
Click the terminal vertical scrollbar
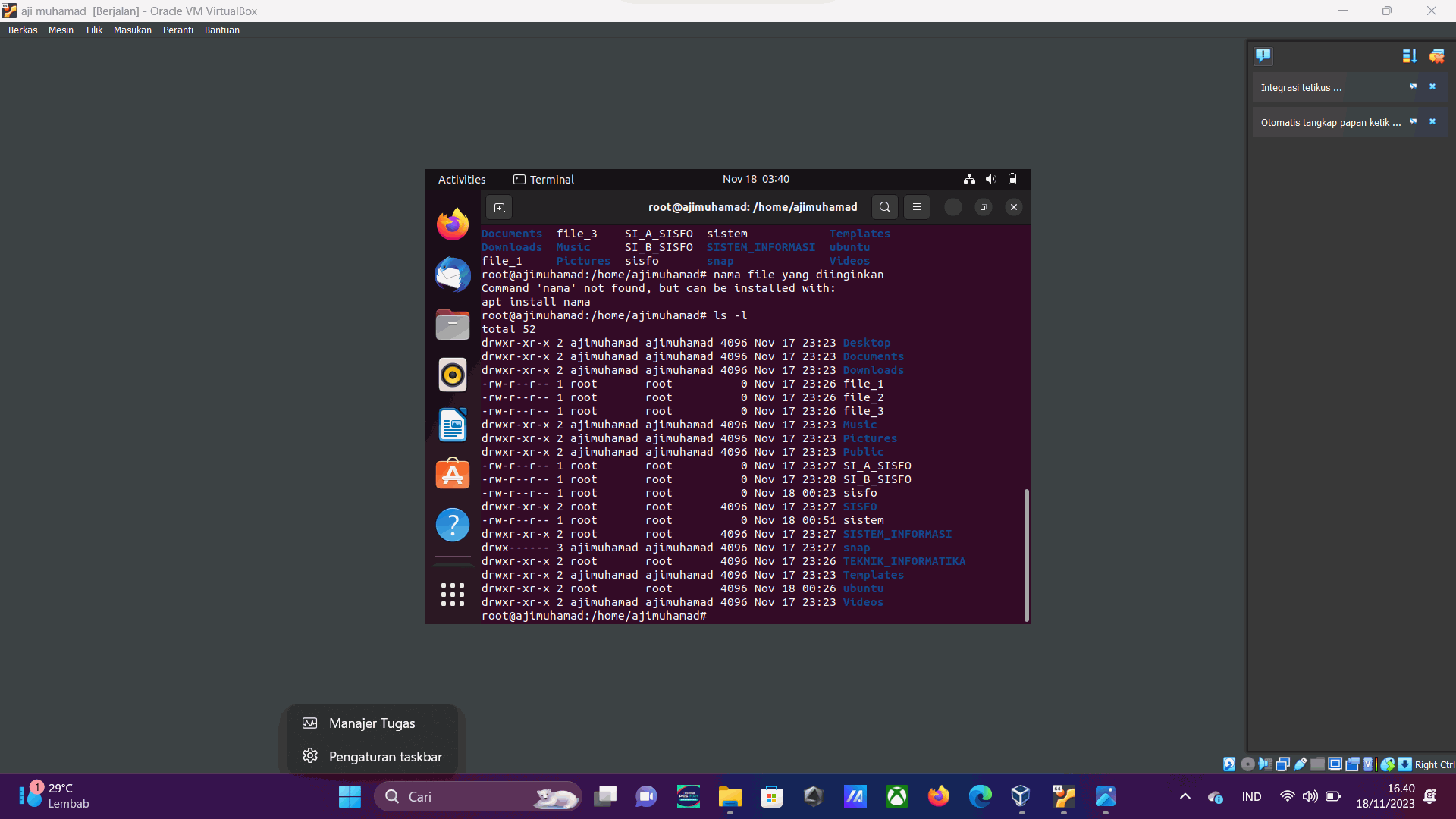coord(1027,555)
